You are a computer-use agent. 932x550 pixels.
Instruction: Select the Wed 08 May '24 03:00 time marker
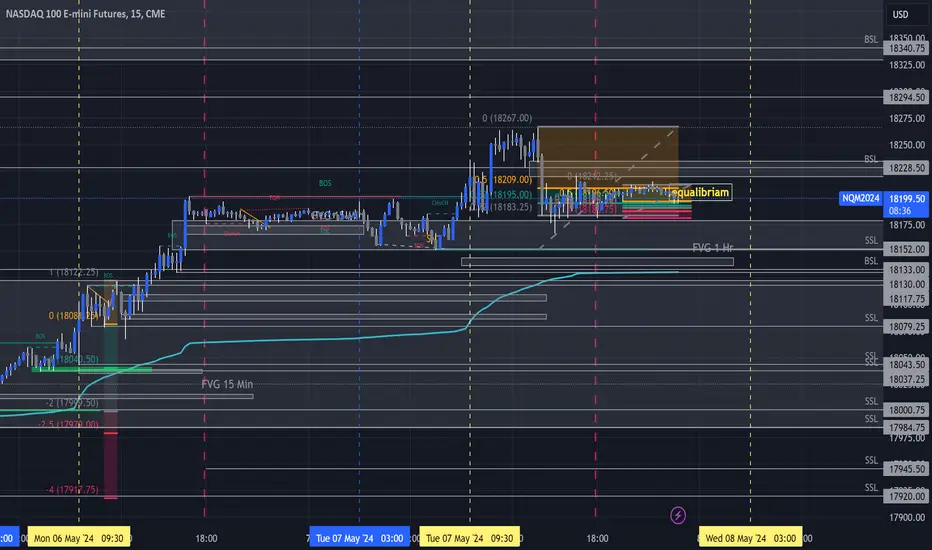point(750,538)
